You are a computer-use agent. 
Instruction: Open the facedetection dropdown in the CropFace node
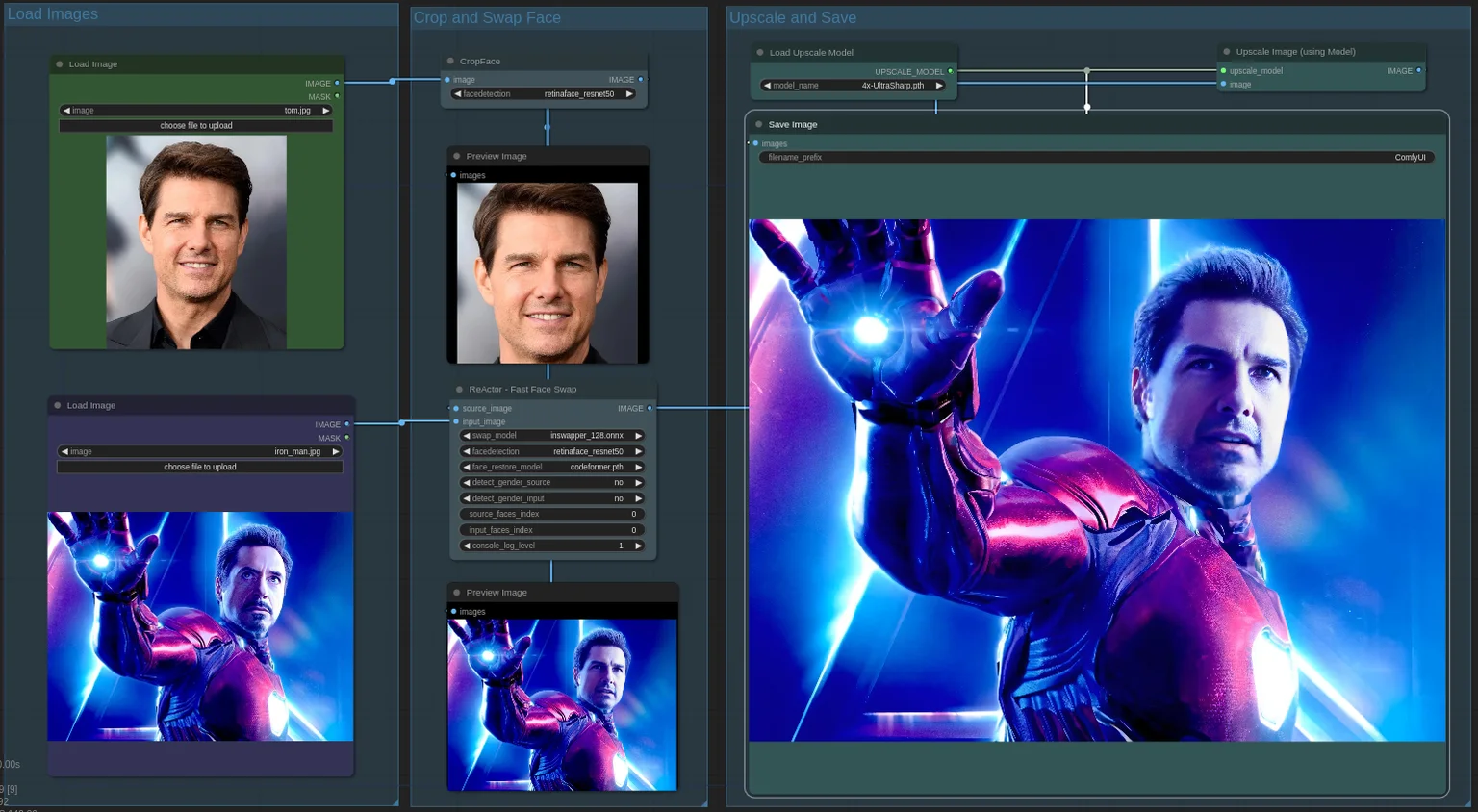click(544, 94)
